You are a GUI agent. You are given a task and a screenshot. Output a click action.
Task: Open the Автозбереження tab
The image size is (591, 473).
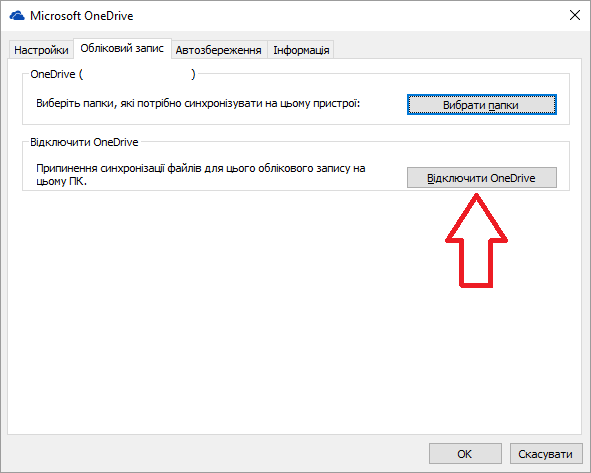(219, 50)
